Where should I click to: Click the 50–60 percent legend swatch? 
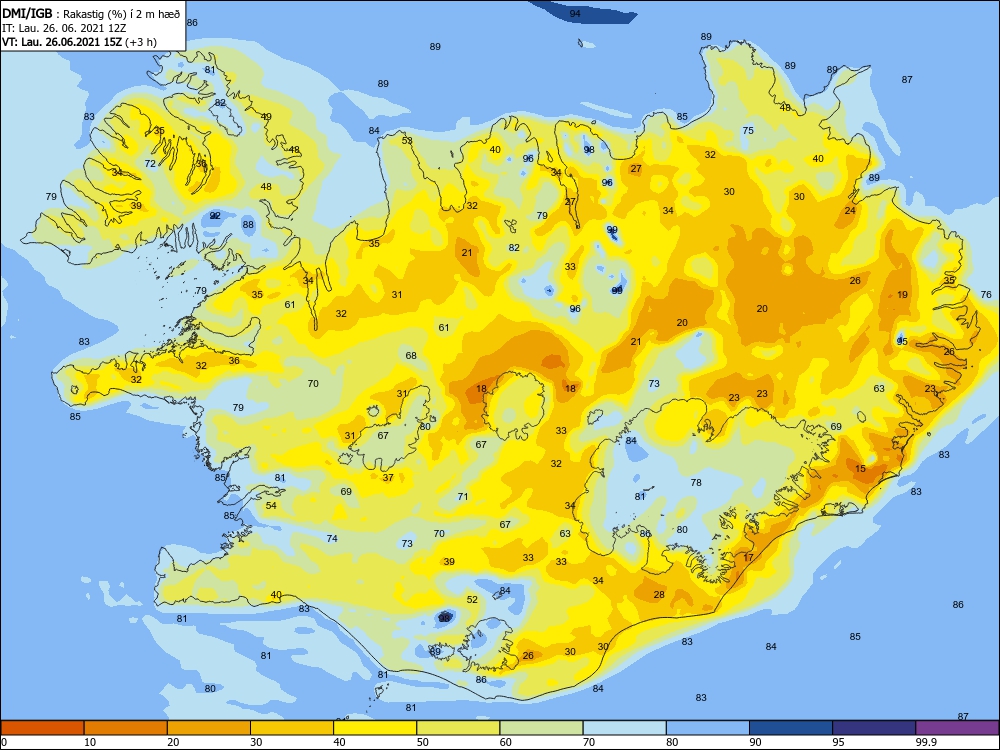click(x=458, y=728)
